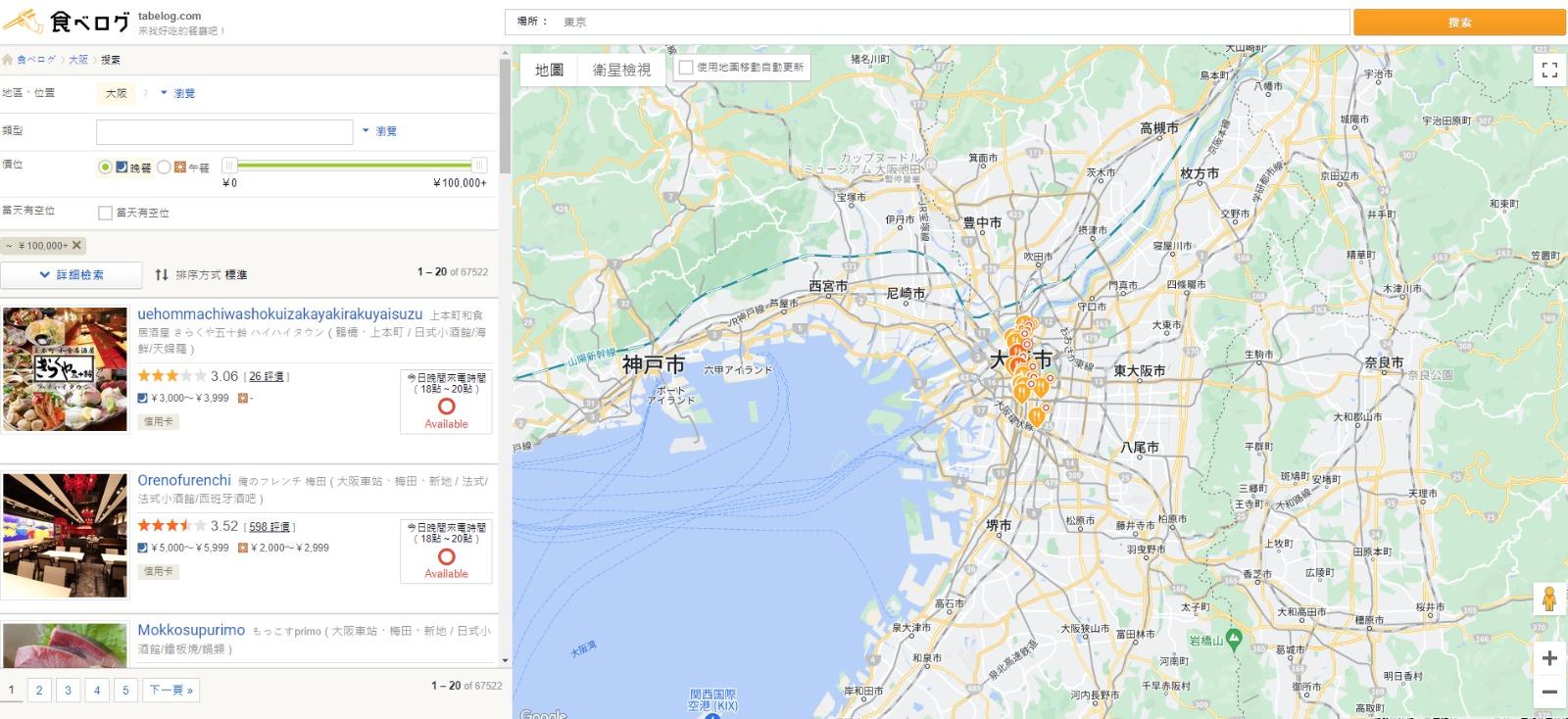Enable same-day availability checkbox
Image resolution: width=1568 pixels, height=719 pixels.
coord(105,213)
